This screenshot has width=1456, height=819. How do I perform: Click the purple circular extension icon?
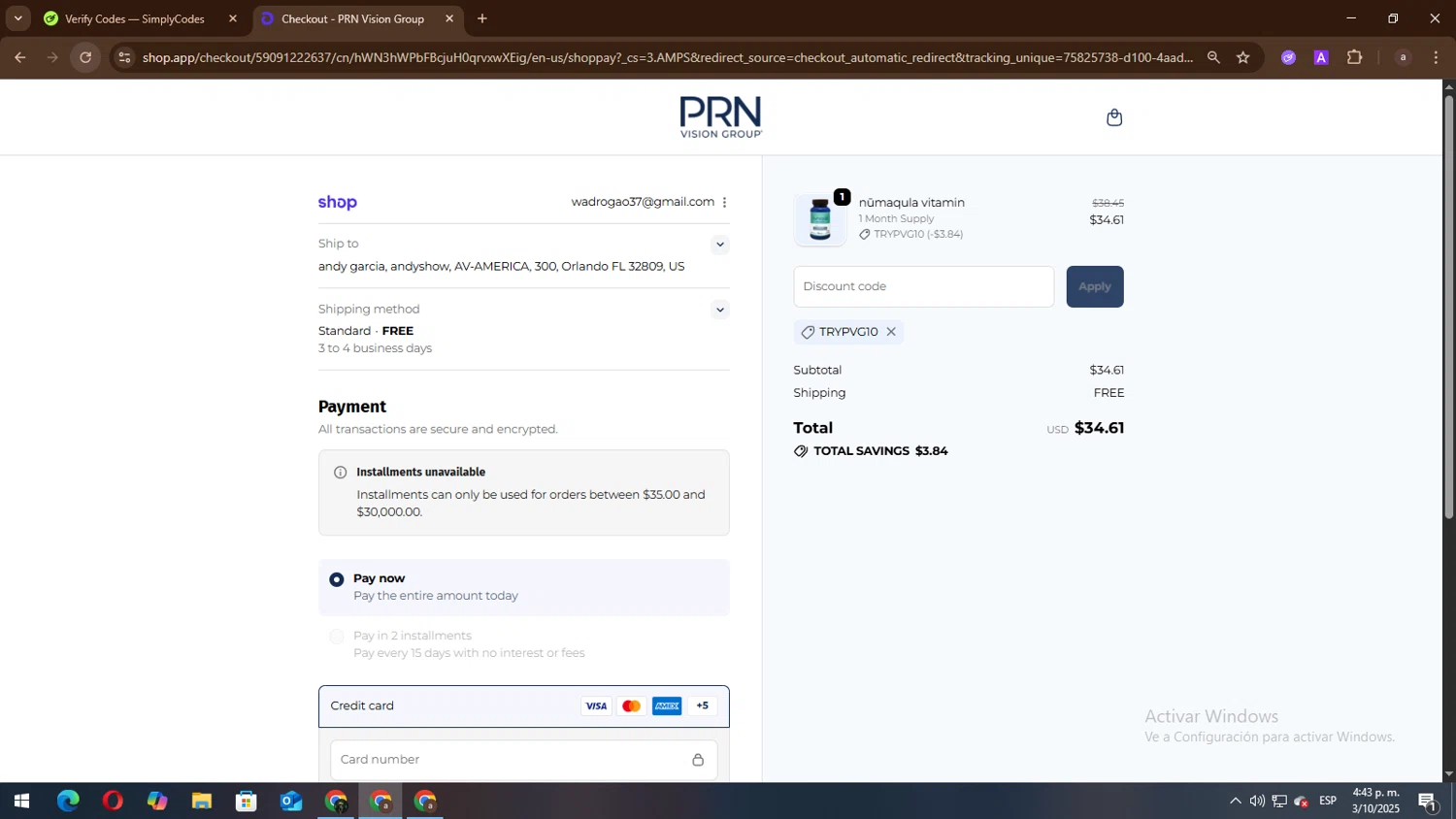pyautogui.click(x=1288, y=57)
